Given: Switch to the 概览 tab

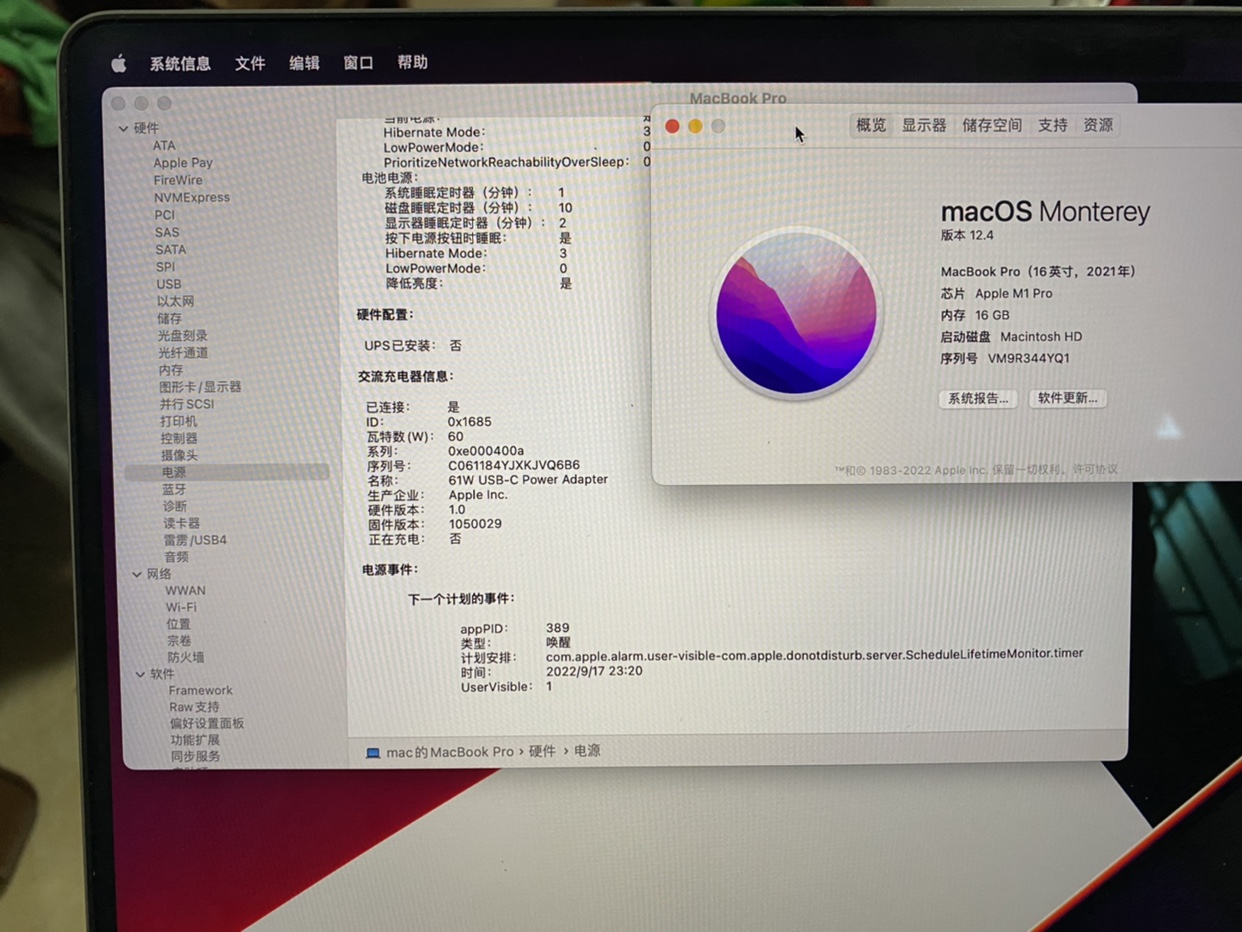Looking at the screenshot, I should click(x=870, y=125).
